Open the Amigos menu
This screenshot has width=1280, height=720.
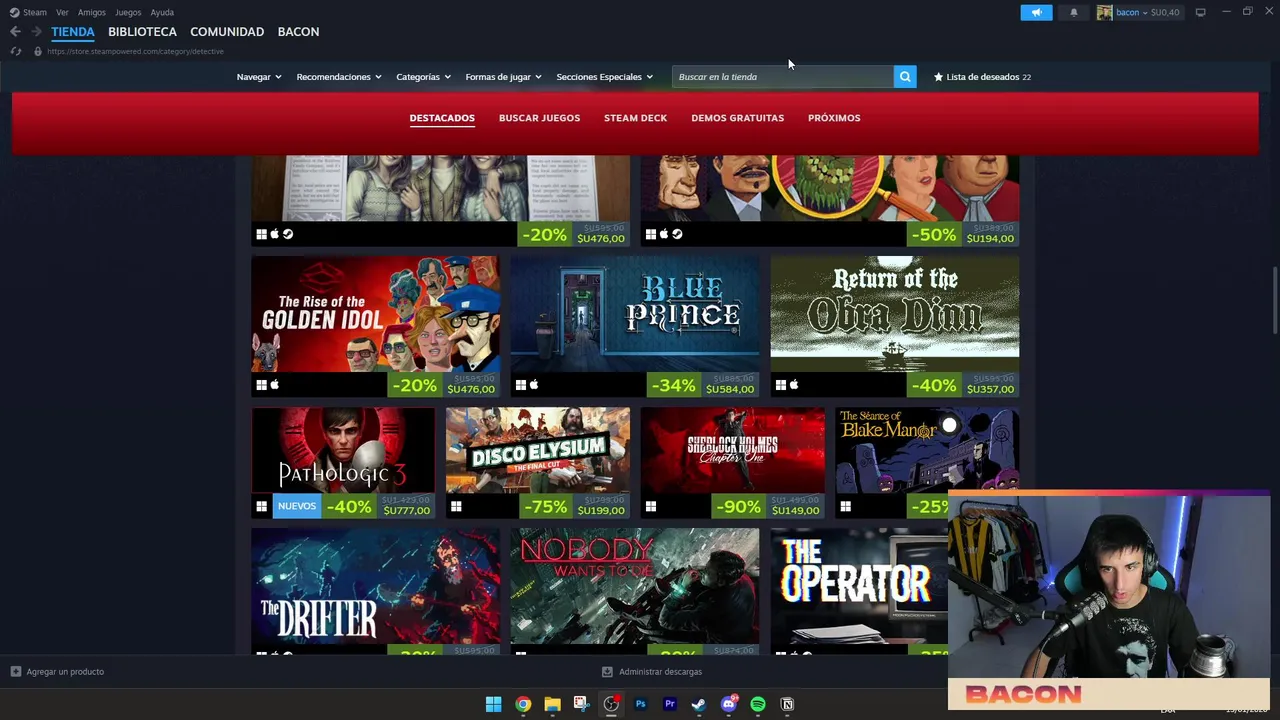(x=92, y=12)
